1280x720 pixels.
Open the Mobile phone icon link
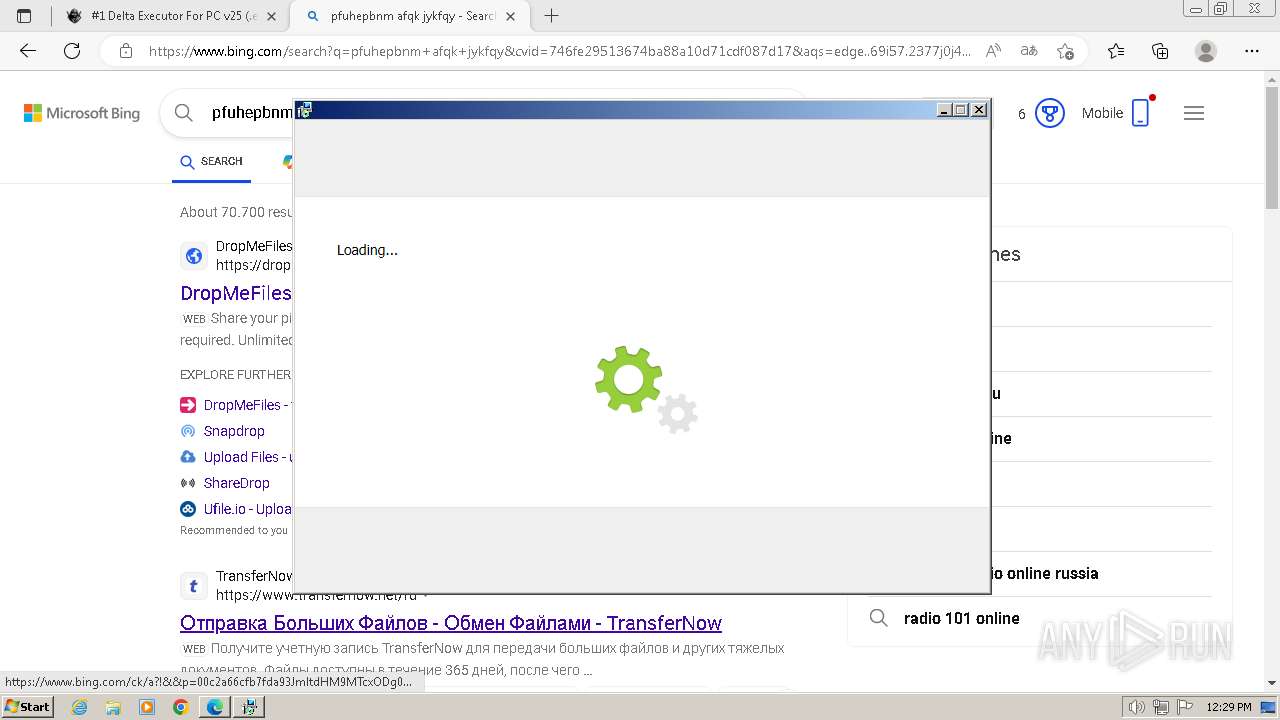[x=1141, y=113]
